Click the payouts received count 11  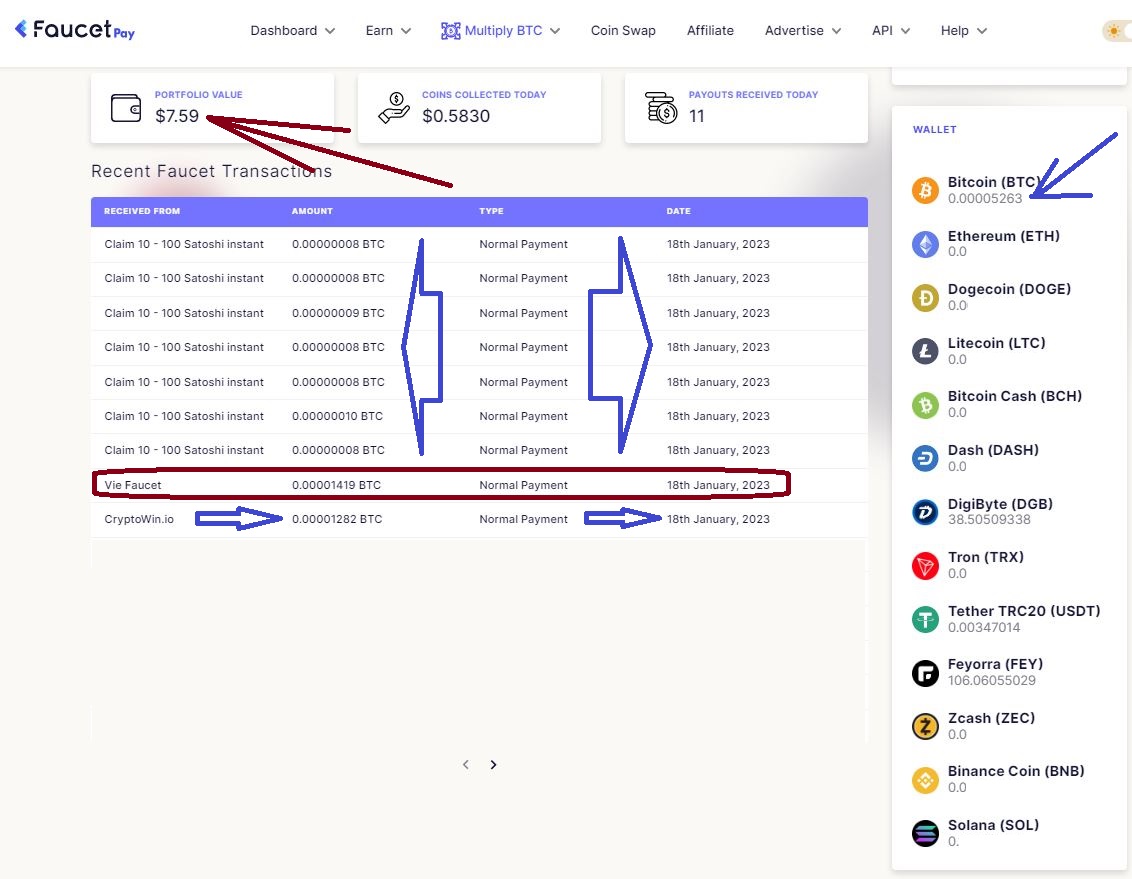coord(696,115)
